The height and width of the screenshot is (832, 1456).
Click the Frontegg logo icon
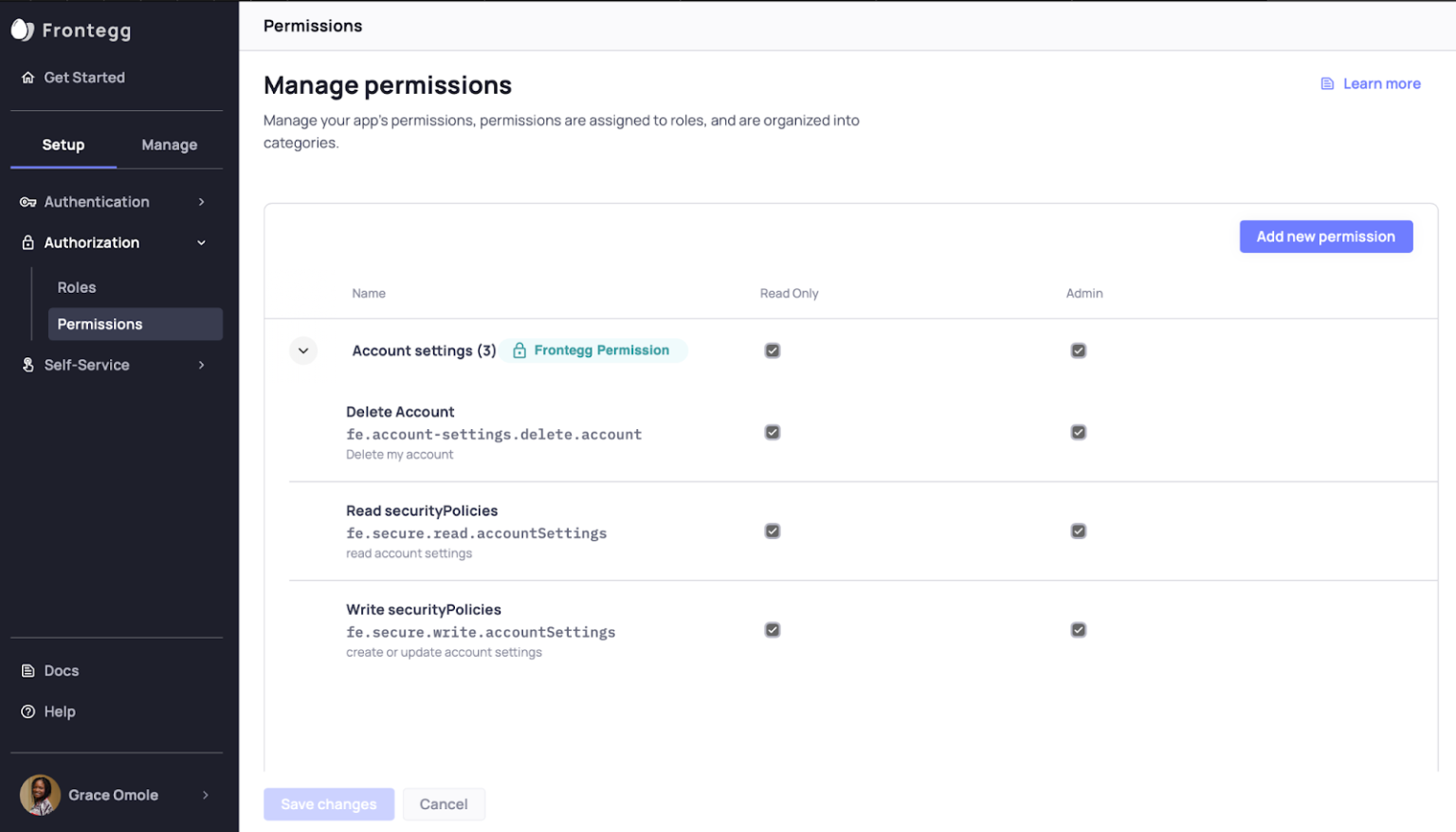click(x=23, y=30)
